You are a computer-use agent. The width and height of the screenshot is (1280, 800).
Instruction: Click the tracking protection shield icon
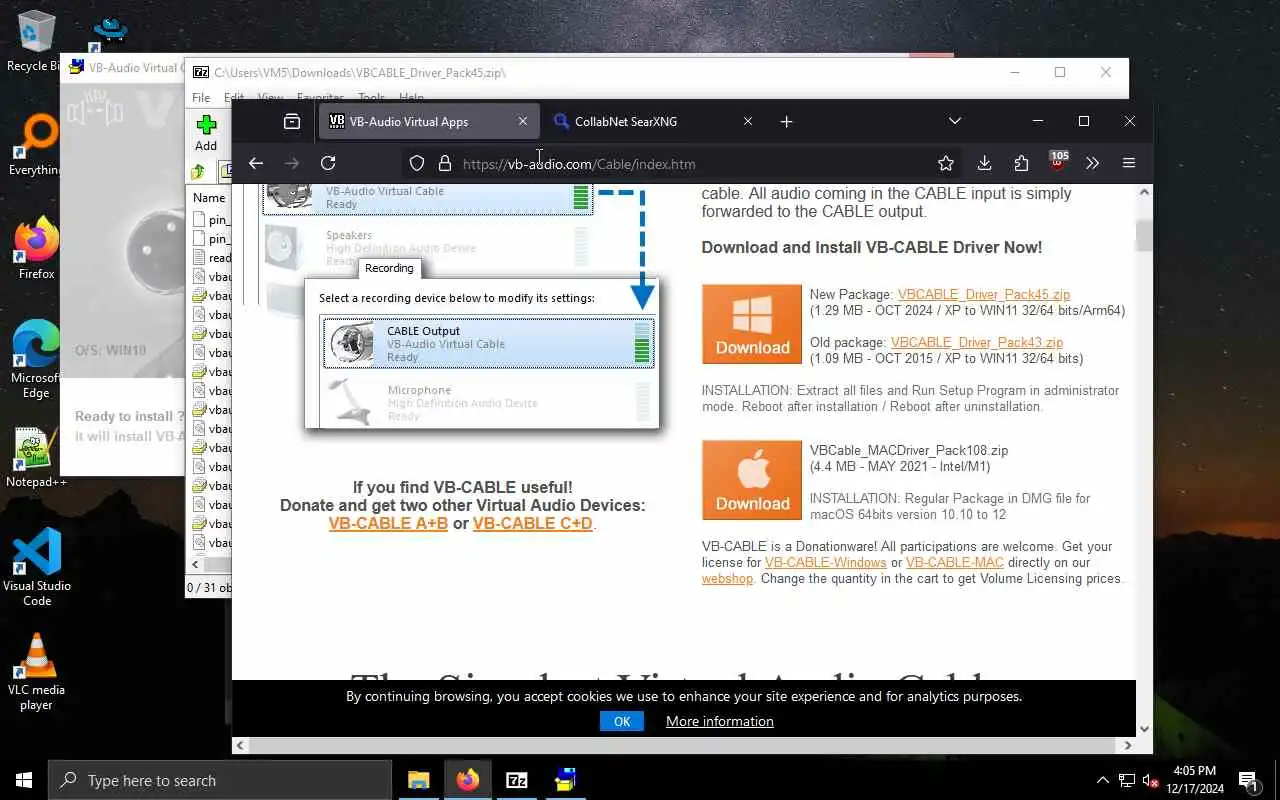click(x=417, y=163)
